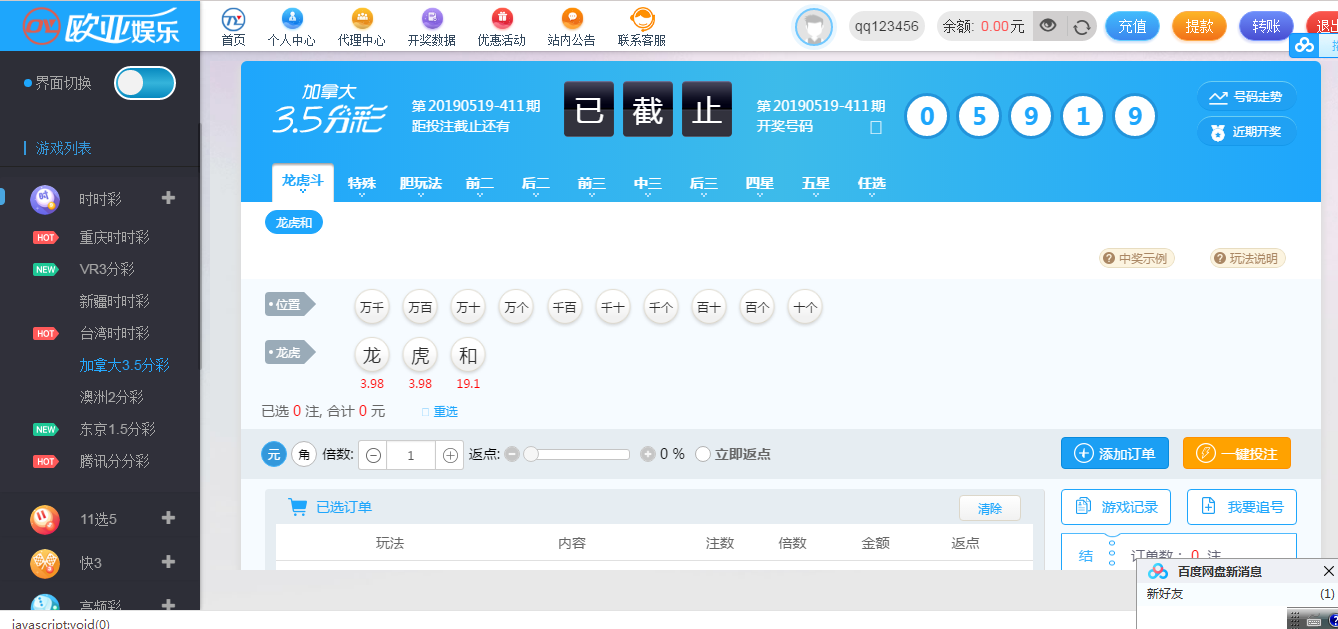Click the 首页 home icon
This screenshot has height=629, width=1338.
tap(233, 19)
